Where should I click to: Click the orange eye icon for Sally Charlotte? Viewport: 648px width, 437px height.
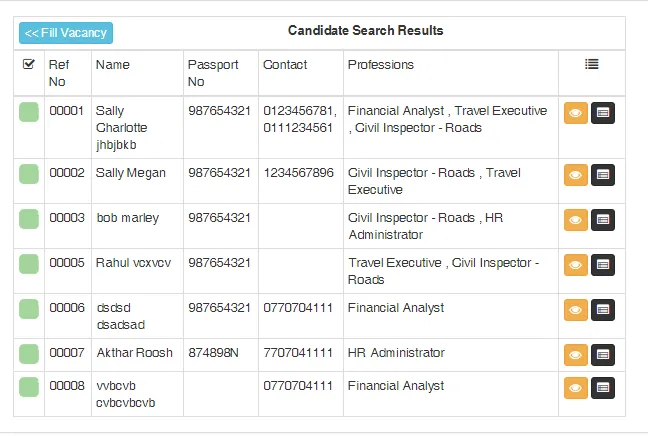tap(576, 113)
